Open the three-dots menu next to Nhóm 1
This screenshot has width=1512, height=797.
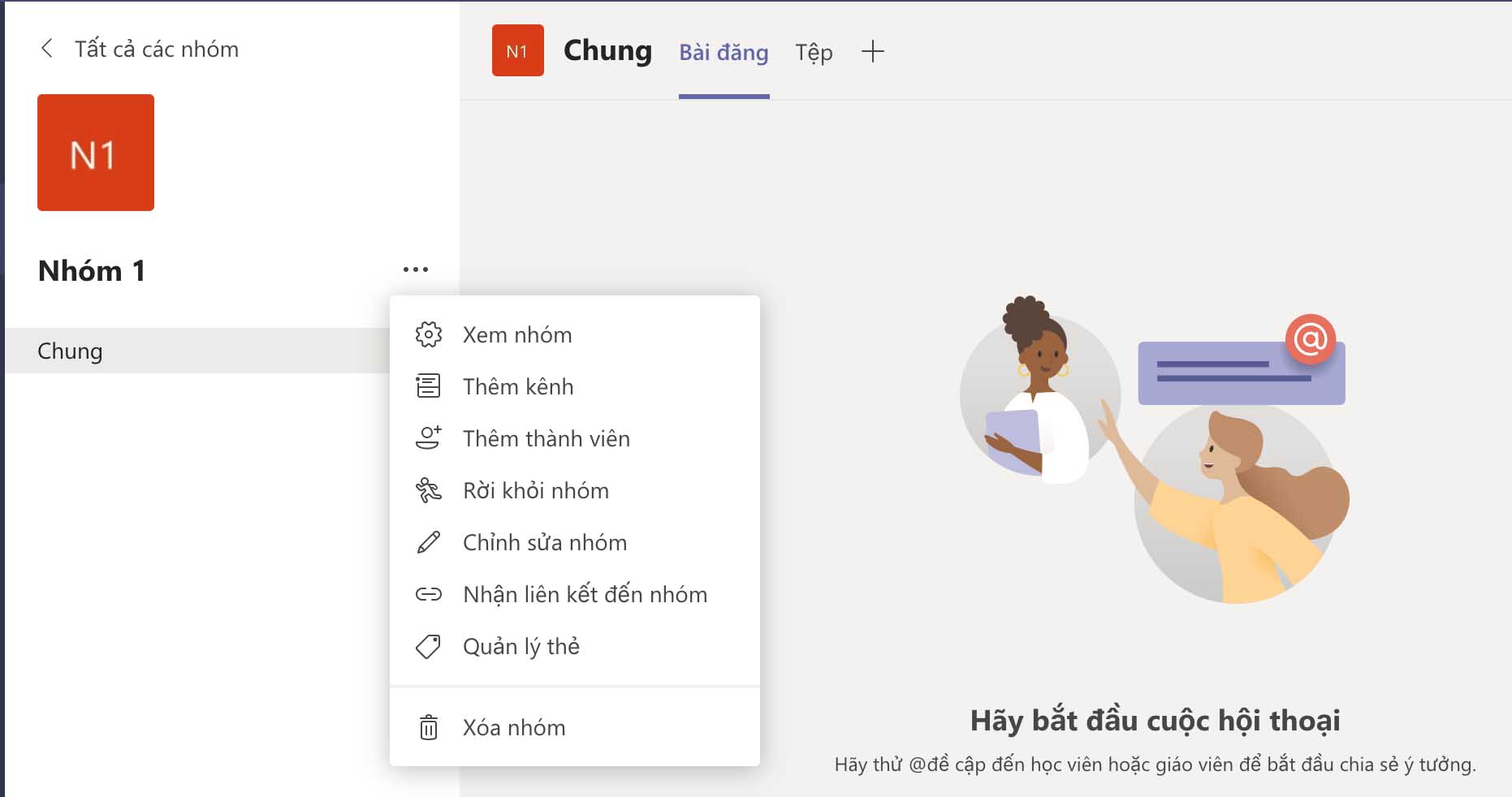pyautogui.click(x=416, y=269)
